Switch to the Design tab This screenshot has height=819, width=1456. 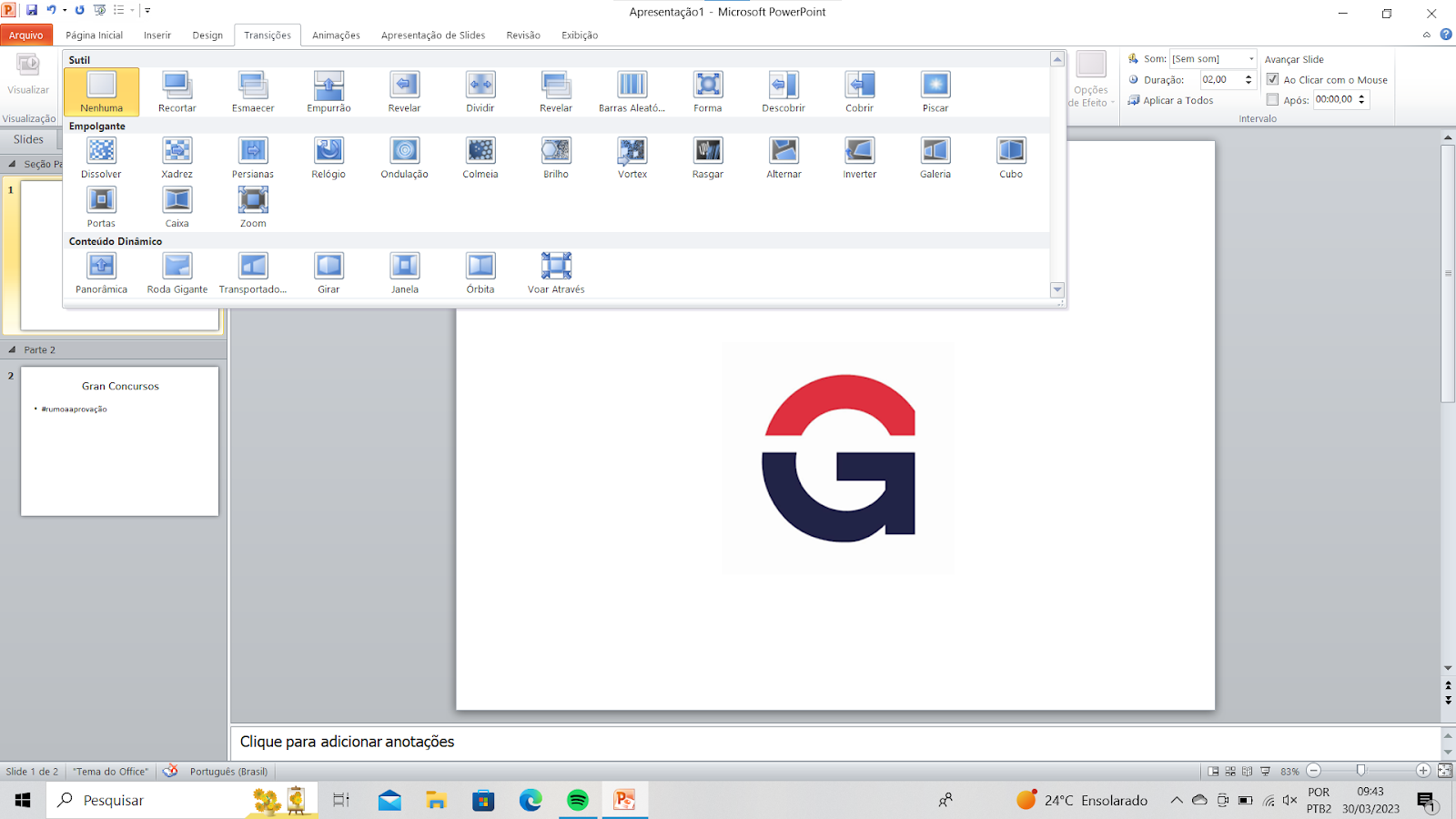click(207, 35)
